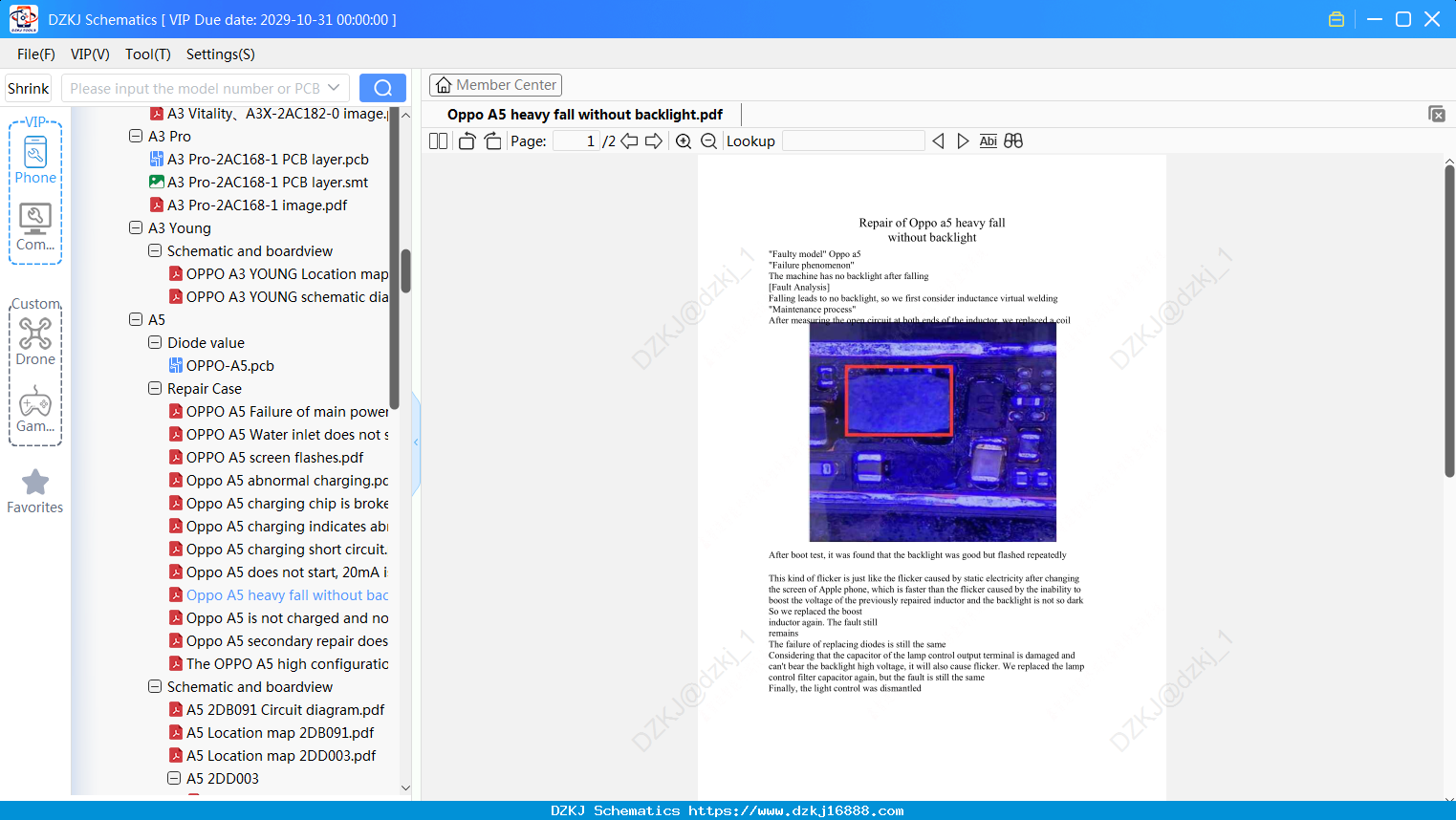This screenshot has width=1456, height=820.
Task: Collapse the A3 Young tree node
Action: tap(136, 227)
